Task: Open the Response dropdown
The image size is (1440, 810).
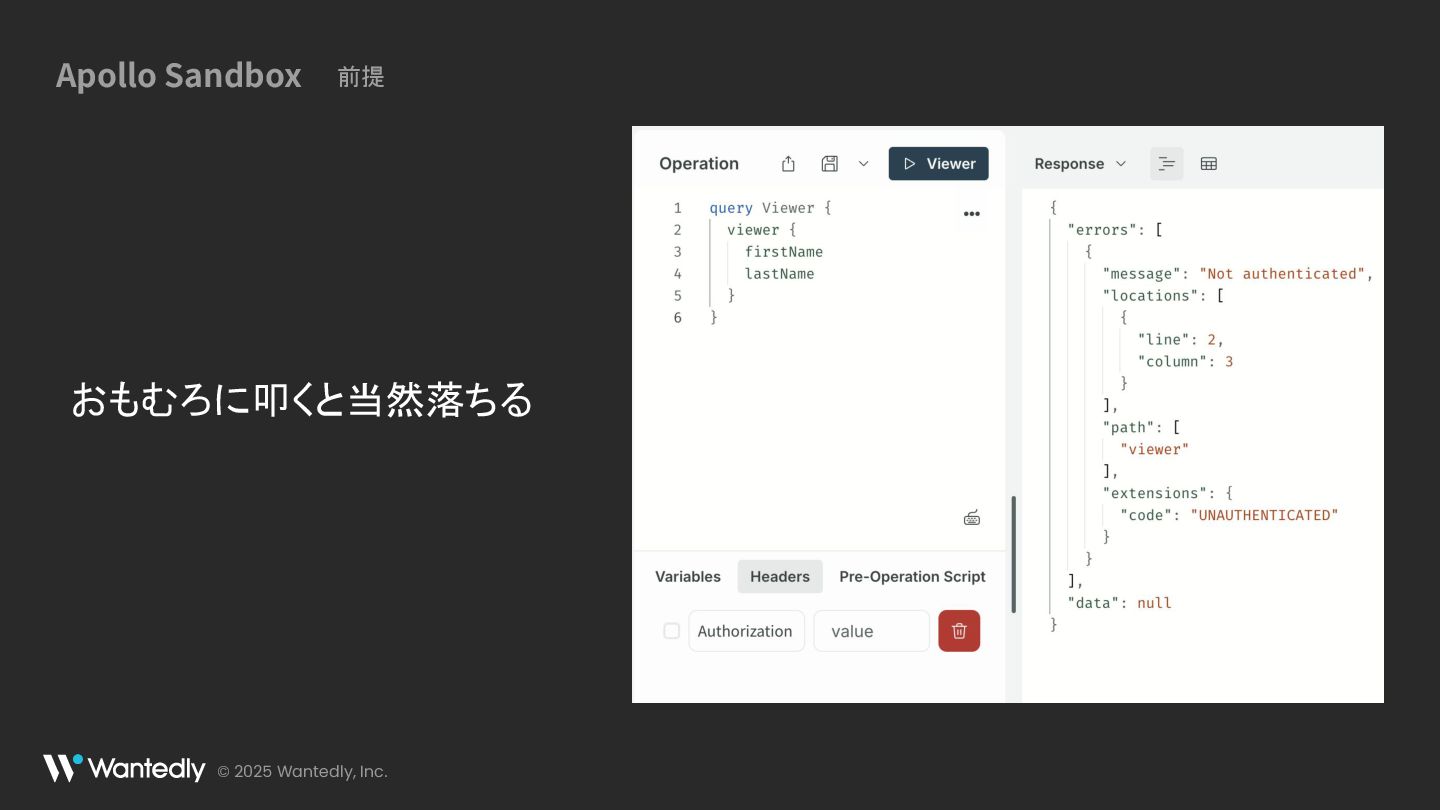Action: click(1080, 164)
